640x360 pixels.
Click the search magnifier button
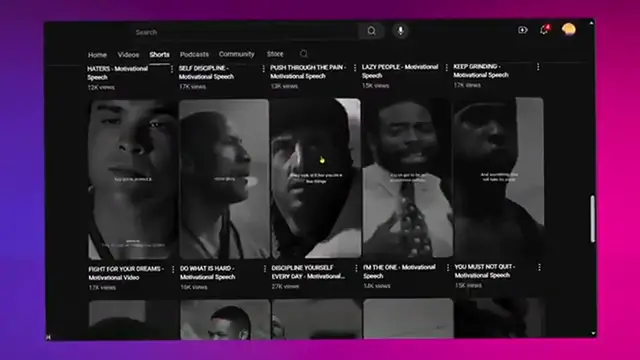coord(371,31)
